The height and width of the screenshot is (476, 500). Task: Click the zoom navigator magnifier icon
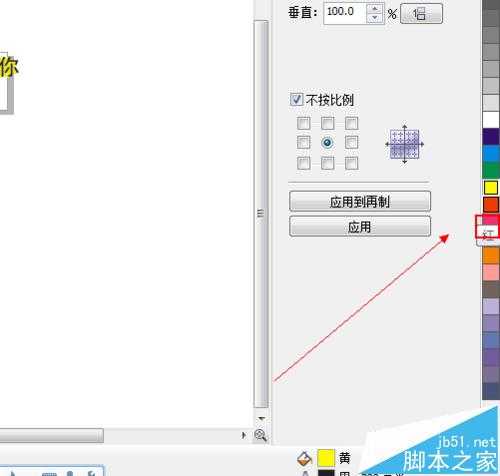(260, 435)
